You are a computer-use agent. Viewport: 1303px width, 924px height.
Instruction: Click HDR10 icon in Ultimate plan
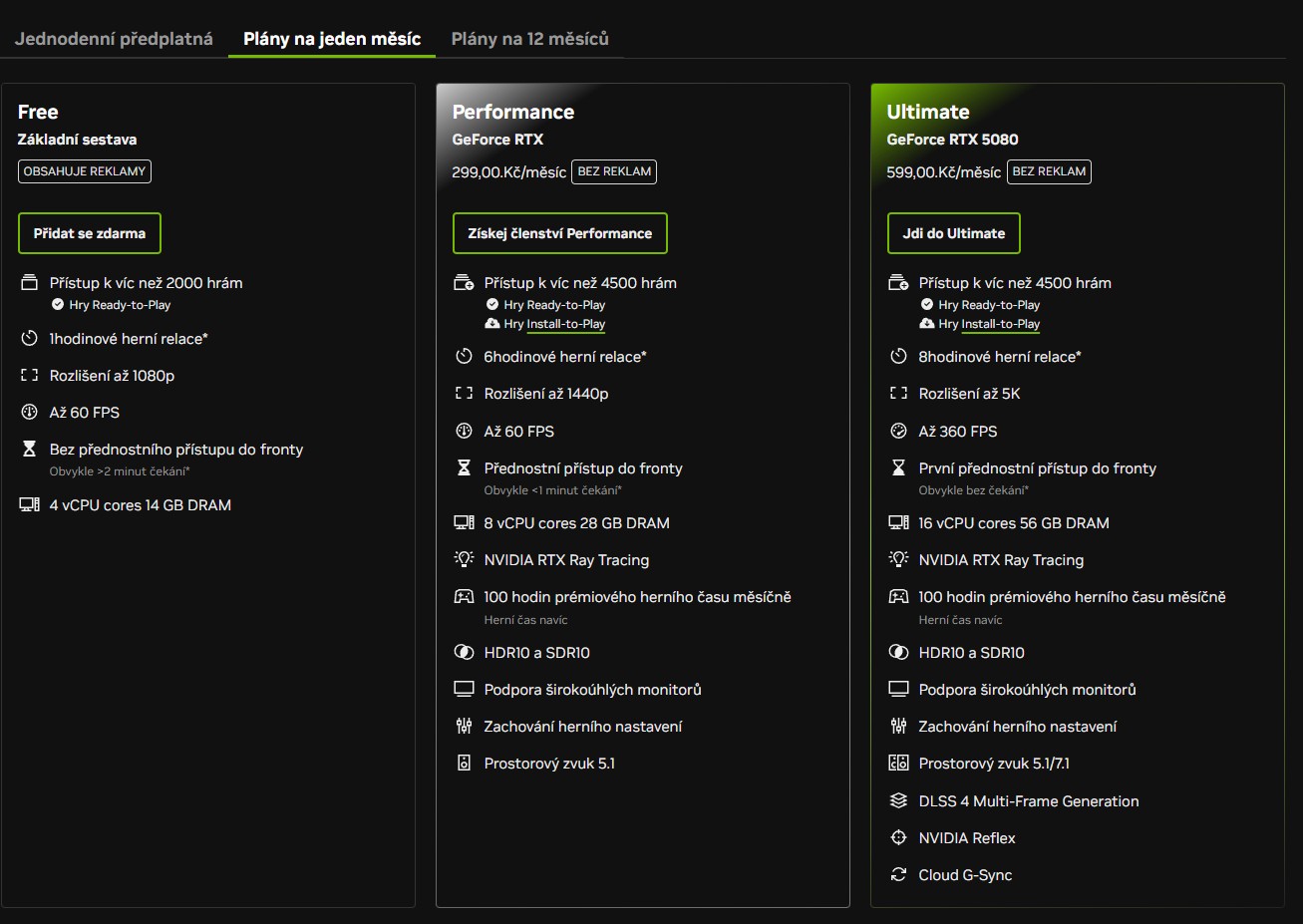click(898, 653)
